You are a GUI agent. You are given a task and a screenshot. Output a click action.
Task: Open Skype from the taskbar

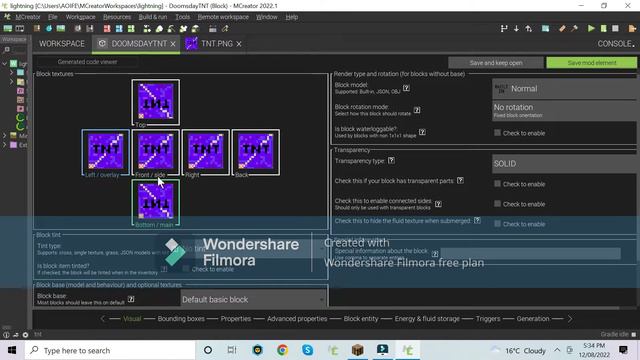[x=307, y=350]
